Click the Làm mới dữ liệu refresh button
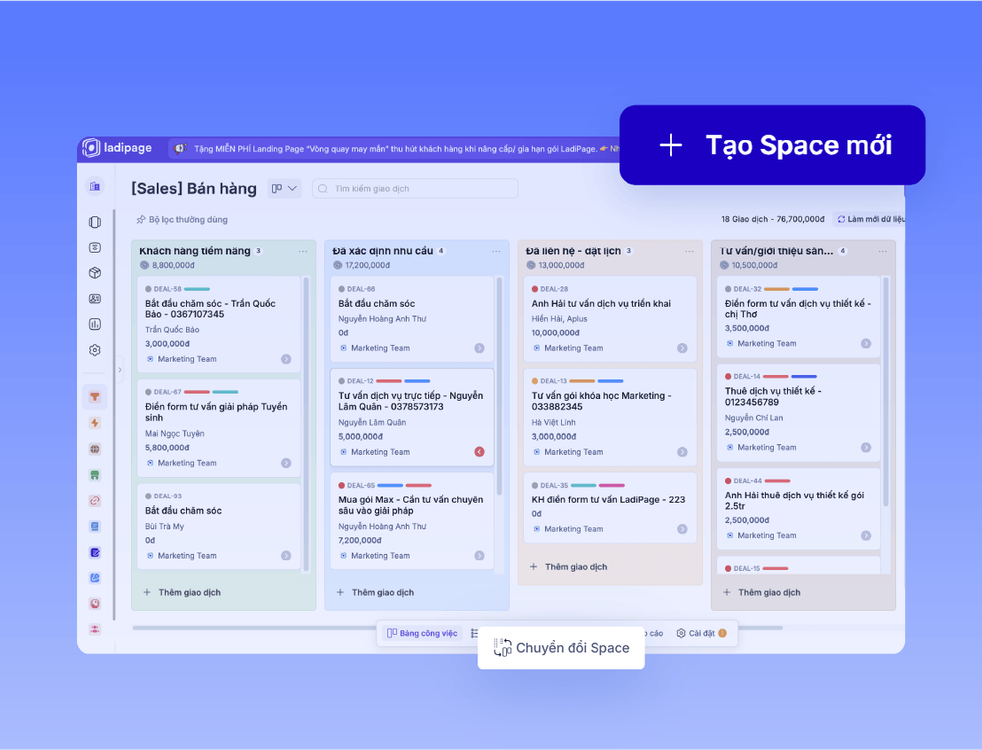This screenshot has width=982, height=750. 871,219
